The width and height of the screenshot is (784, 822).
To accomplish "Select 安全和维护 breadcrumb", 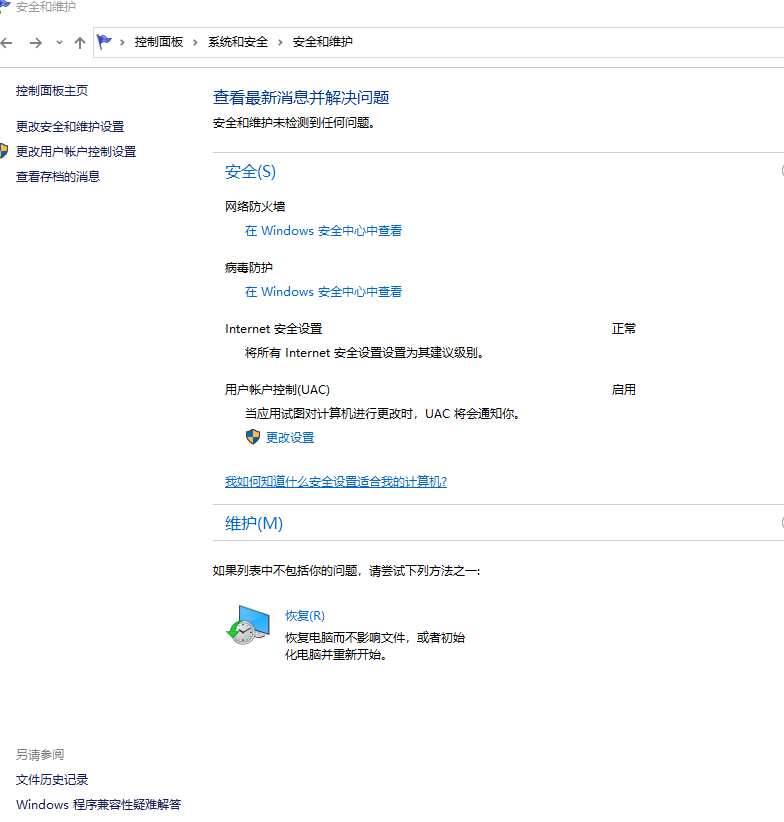I will tap(323, 42).
